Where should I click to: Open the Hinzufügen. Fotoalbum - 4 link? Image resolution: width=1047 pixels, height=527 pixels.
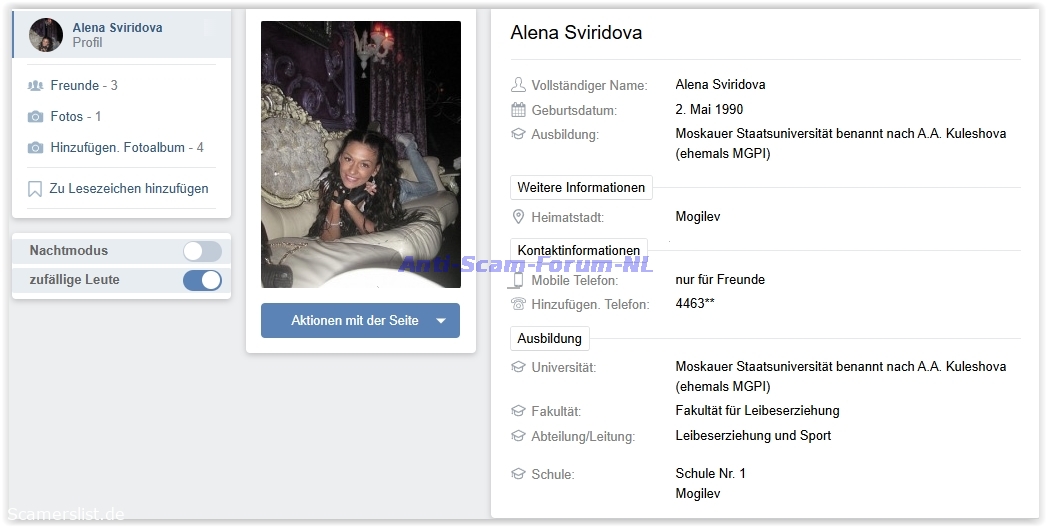tap(127, 148)
